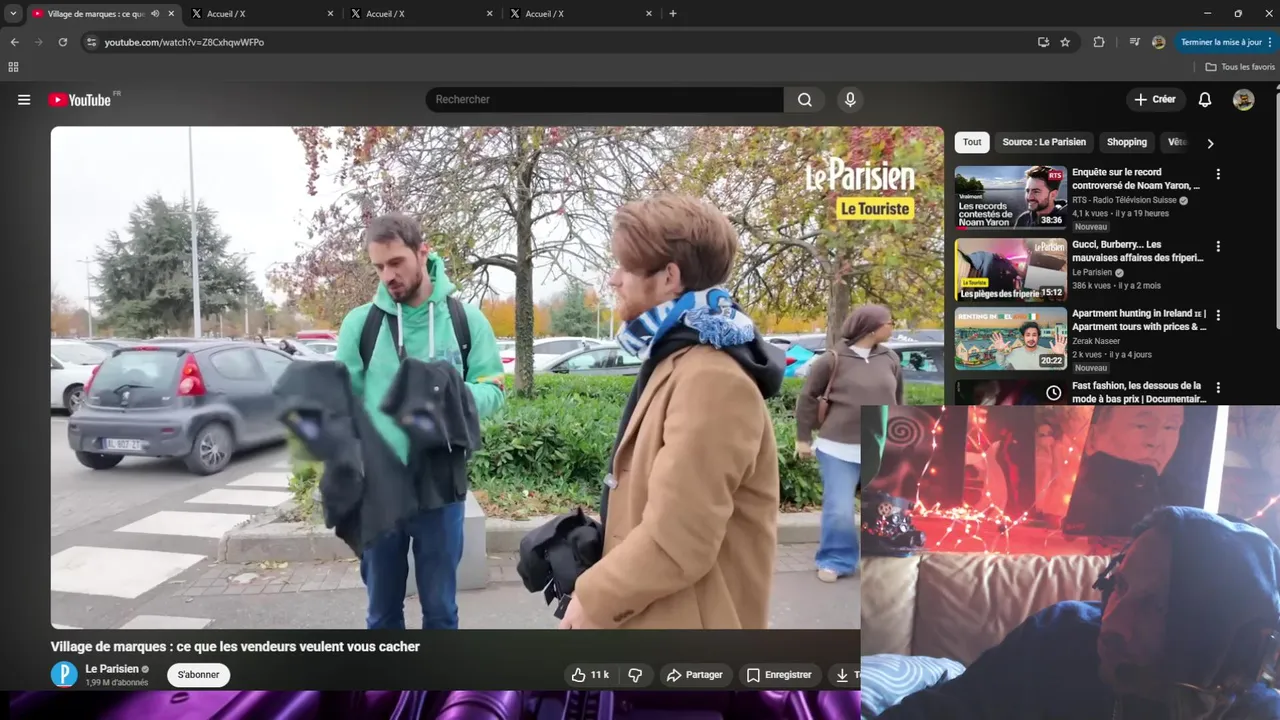Open the Gucci, Burberry friperies video thumbnail
Screen dimensions: 1280x720
coord(1010,269)
